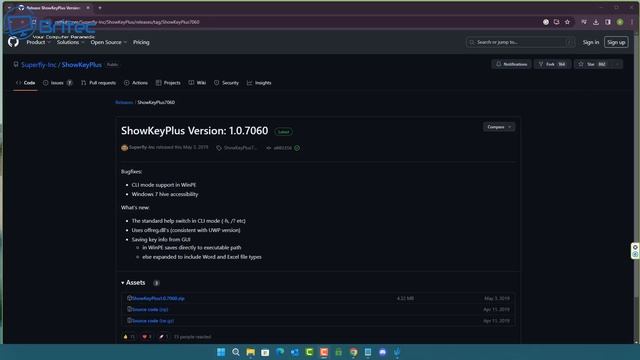Open the Wiki tab

(197, 83)
